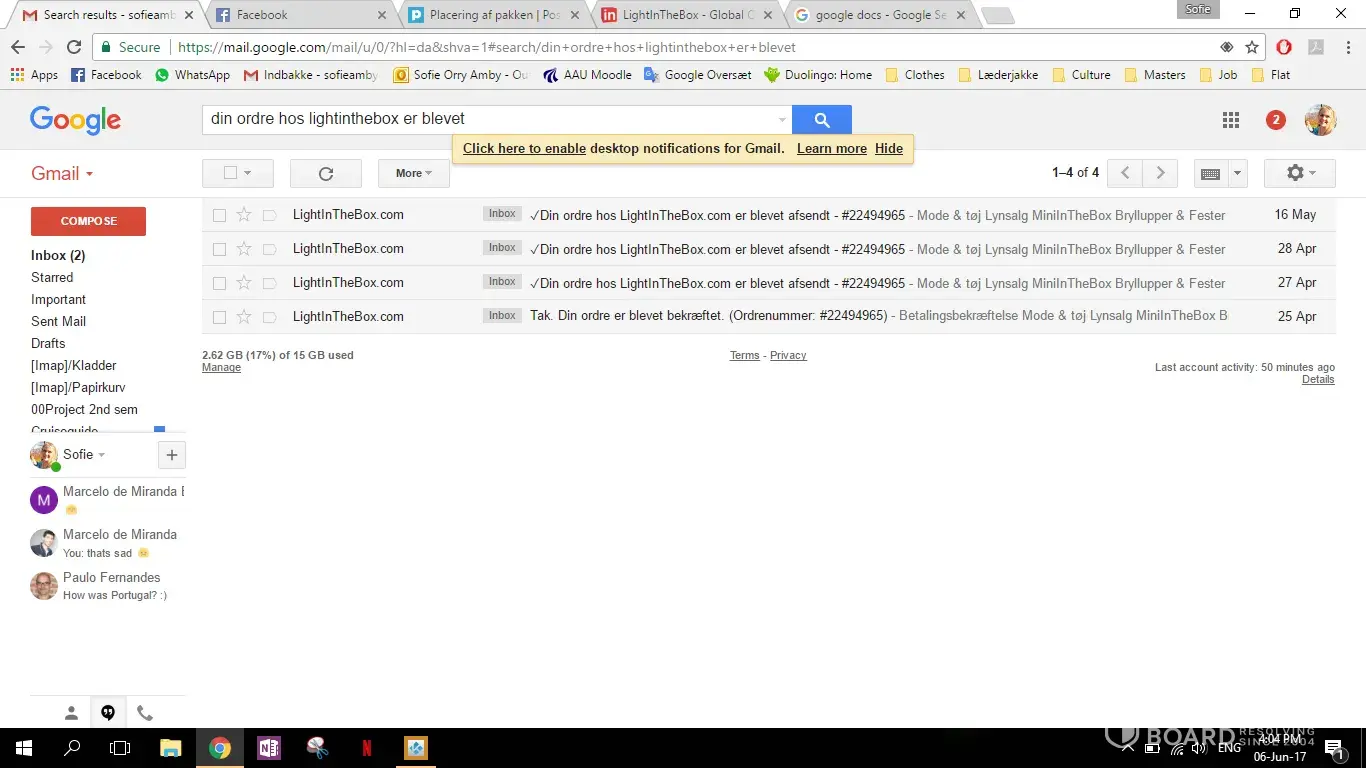Open the Windows Start menu

[23, 747]
